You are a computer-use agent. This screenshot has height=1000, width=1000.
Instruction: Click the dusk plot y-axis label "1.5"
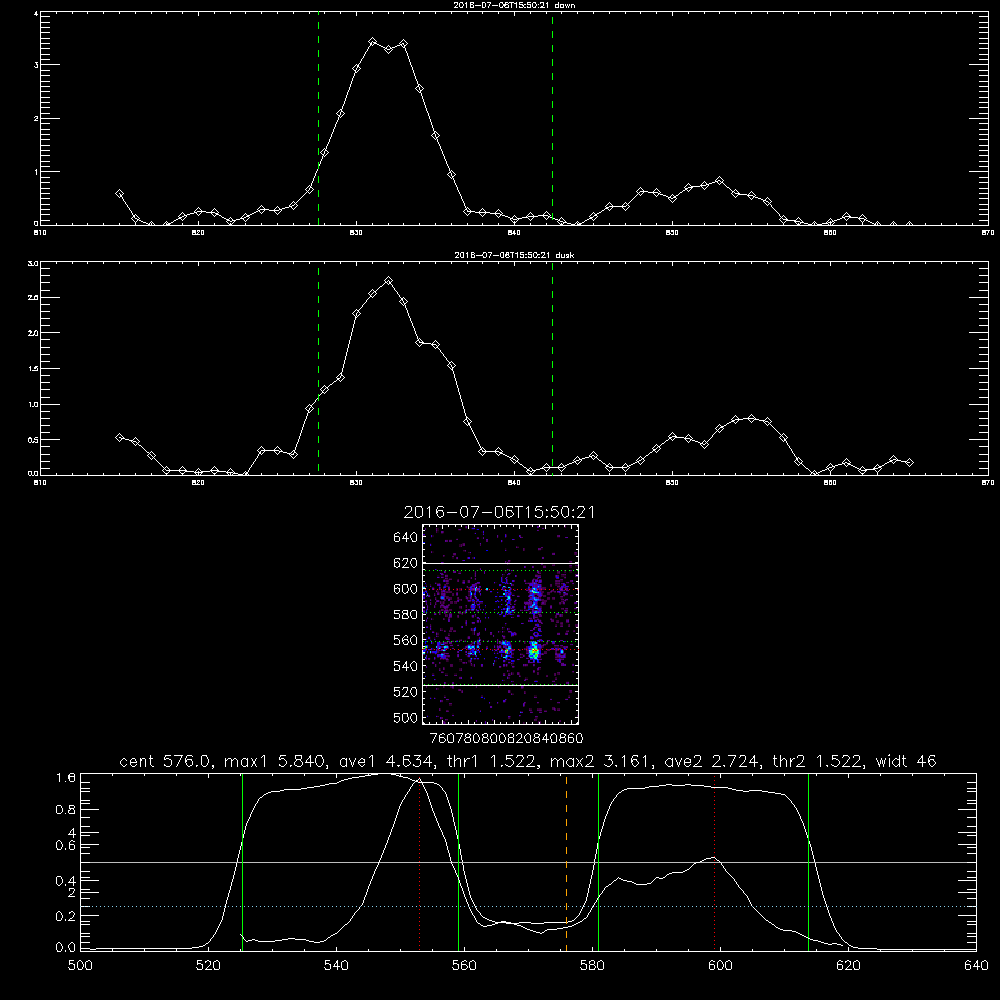[33, 369]
